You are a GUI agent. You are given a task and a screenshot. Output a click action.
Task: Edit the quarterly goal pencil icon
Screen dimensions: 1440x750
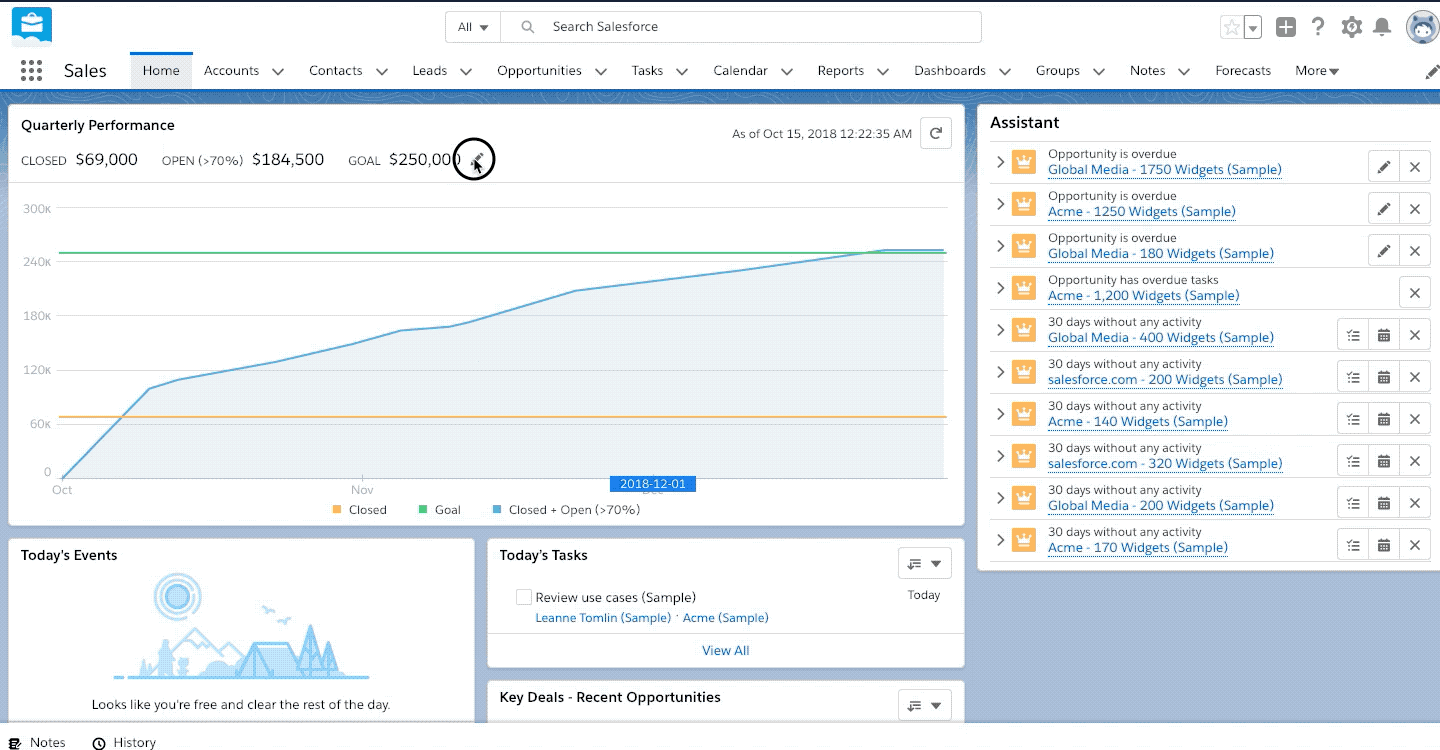coord(477,160)
